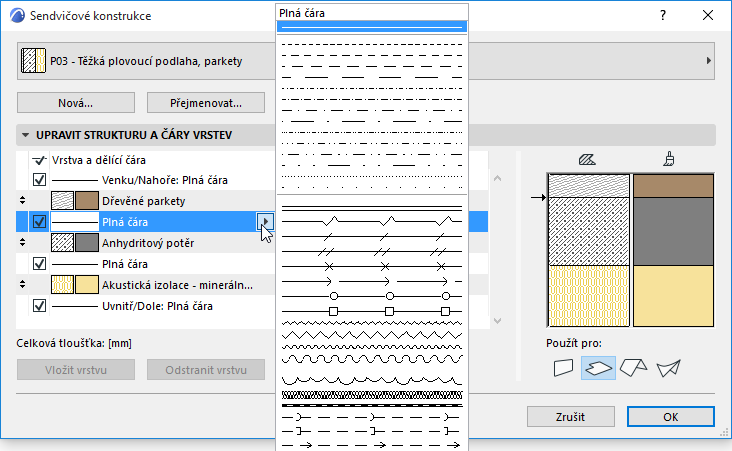
Task: Uncheck the Uvnitř/Dole: Plná čára checkbox
Action: [40, 306]
